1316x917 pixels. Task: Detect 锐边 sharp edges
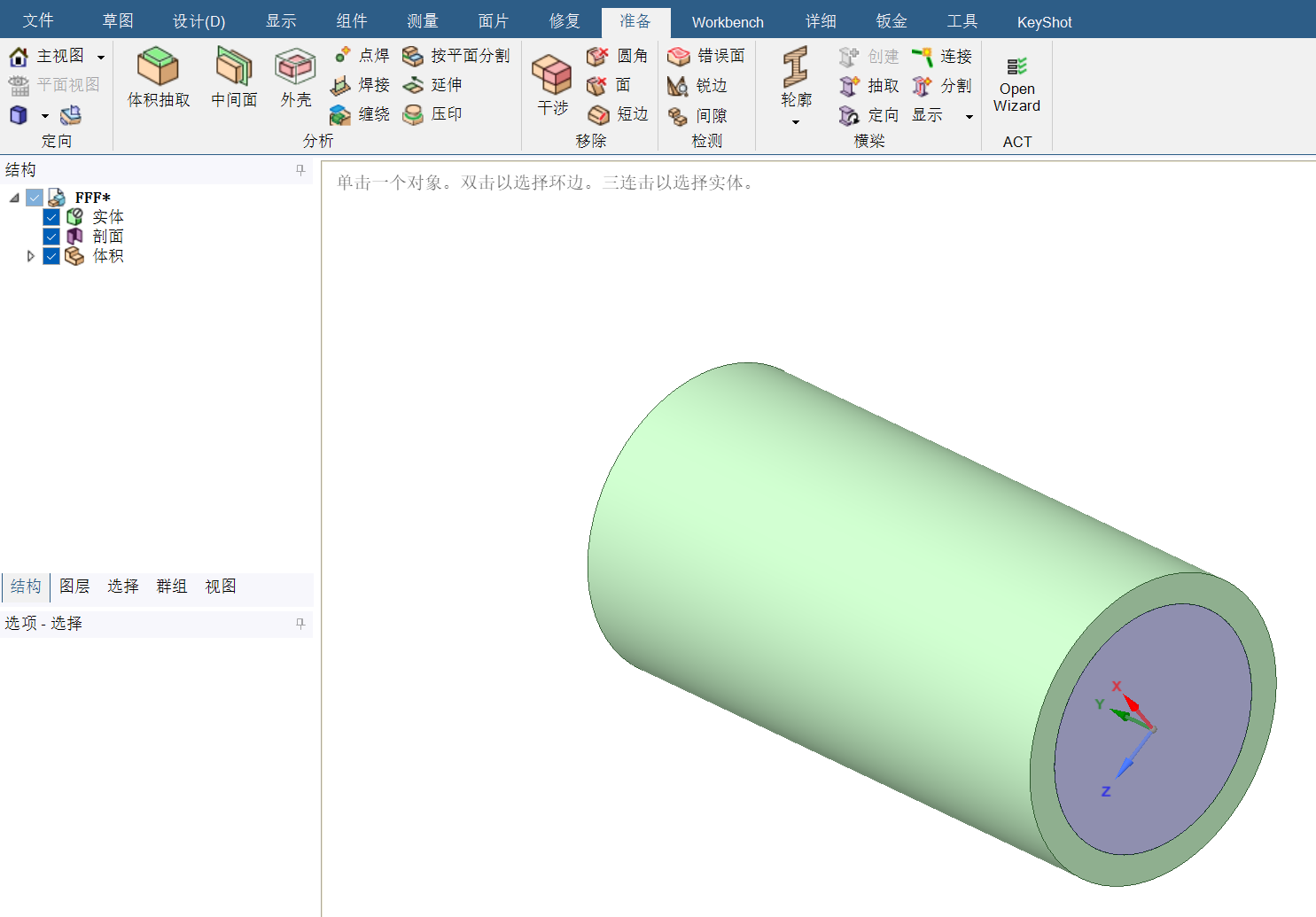pos(697,85)
